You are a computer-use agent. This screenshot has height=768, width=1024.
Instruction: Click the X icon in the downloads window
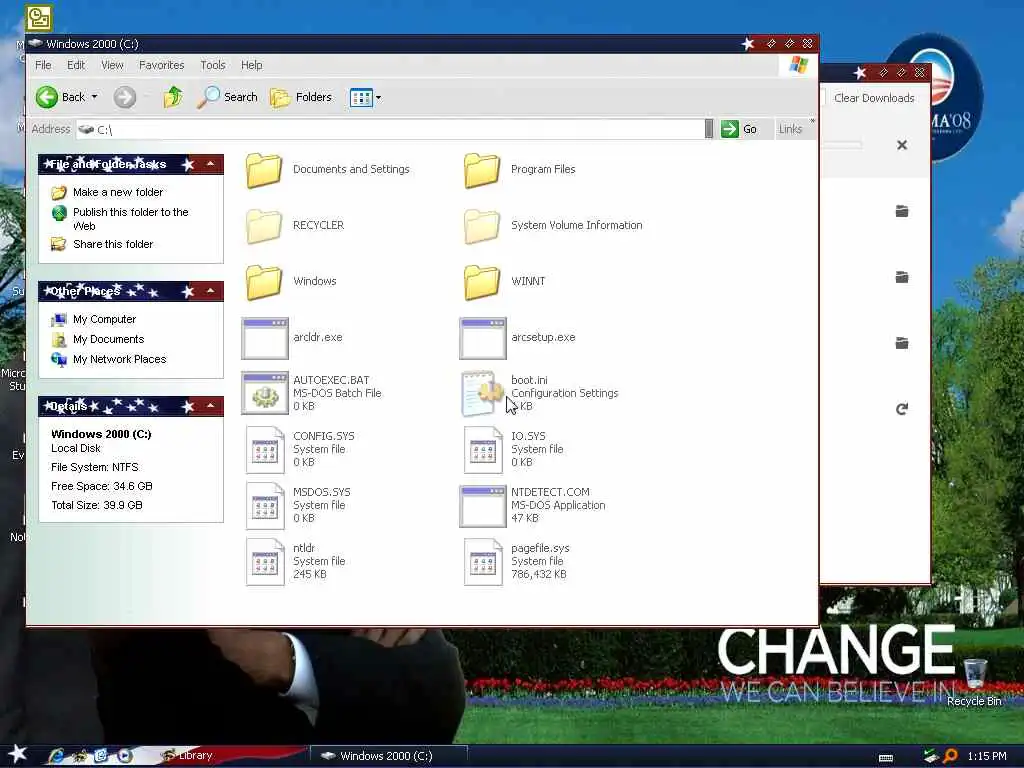point(902,145)
